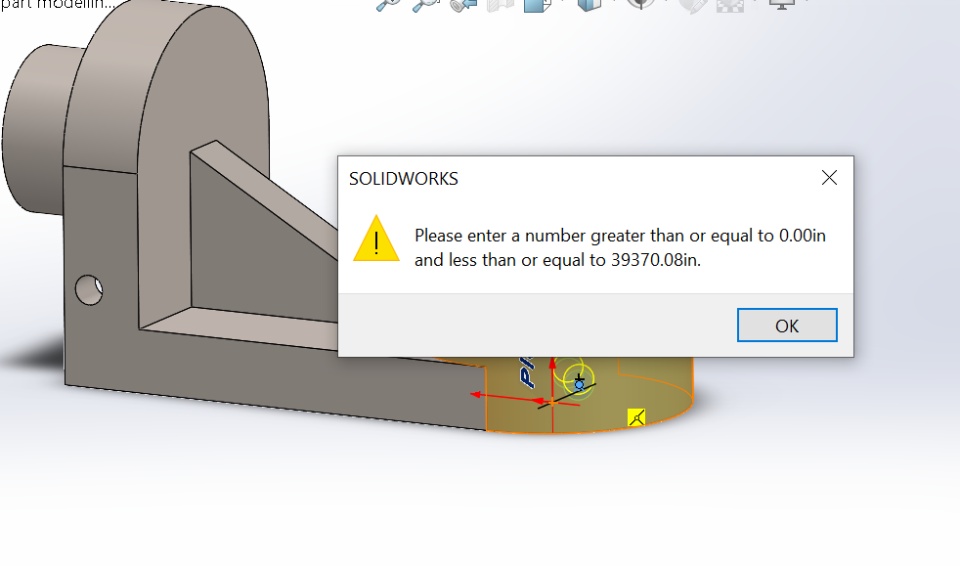Viewport: 960px width, 566px height.
Task: Expand the Apply Scene dropdown arrow
Action: [x=755, y=2]
